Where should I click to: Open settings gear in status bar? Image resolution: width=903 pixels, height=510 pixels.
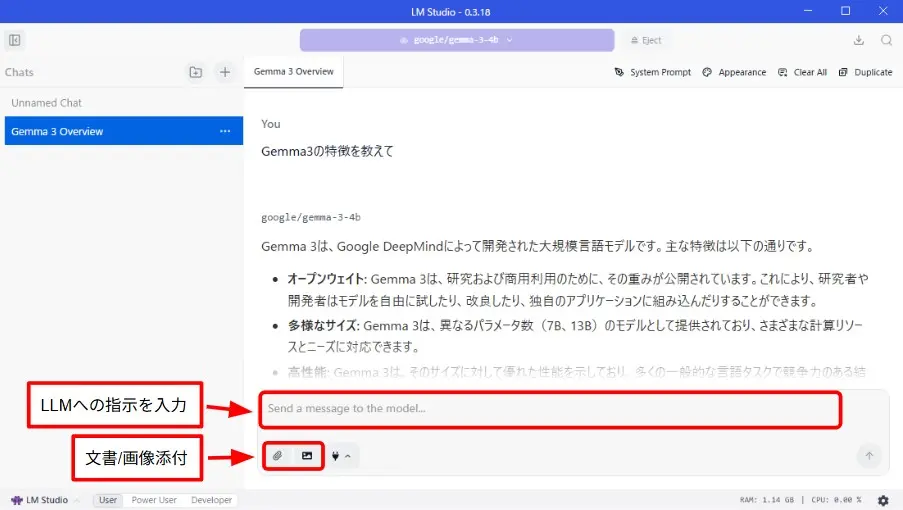(x=883, y=500)
